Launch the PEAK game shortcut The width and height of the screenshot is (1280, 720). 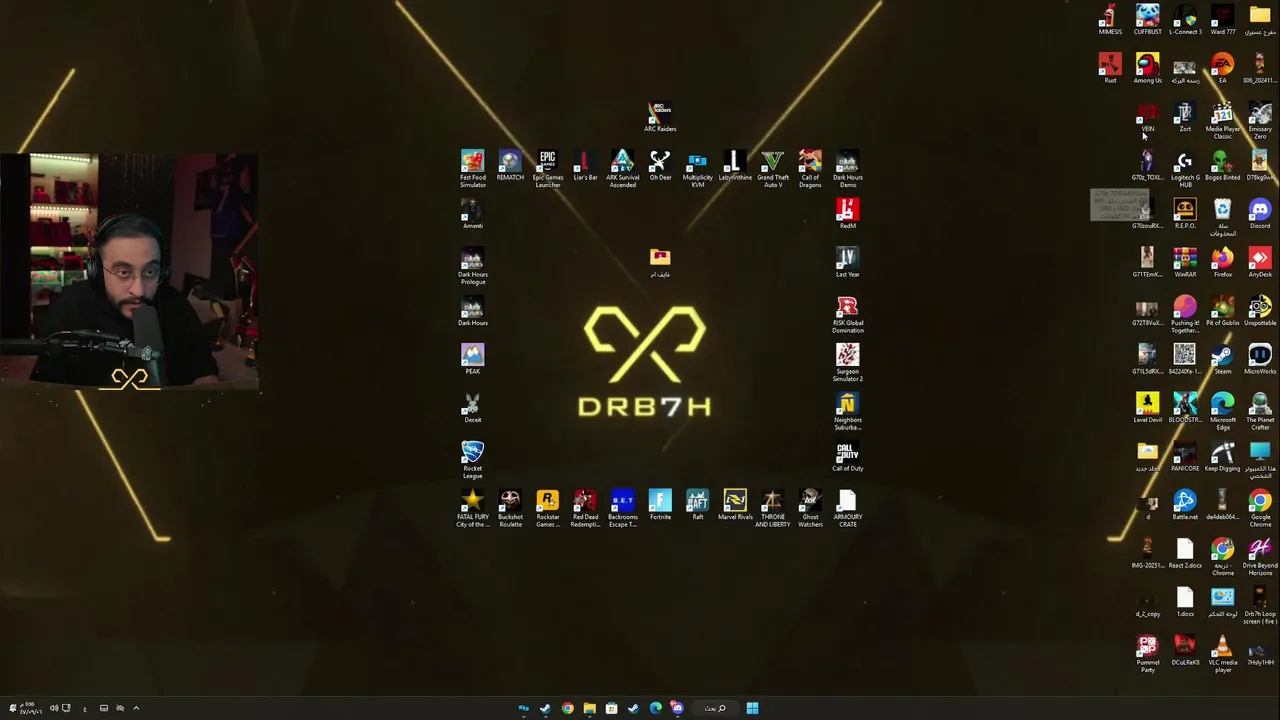[x=473, y=360]
